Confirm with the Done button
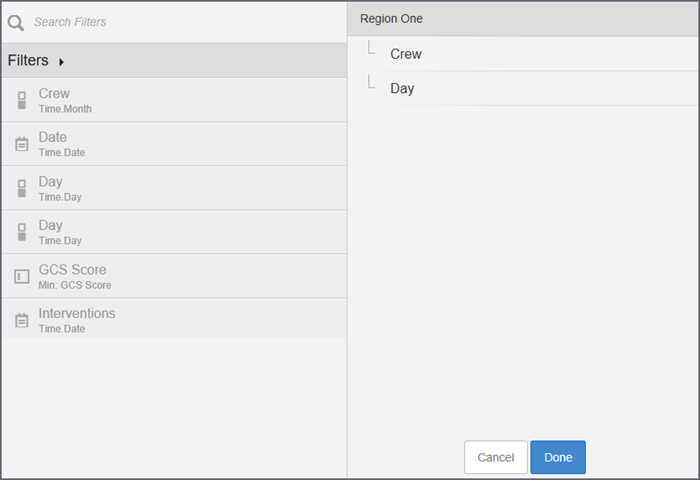The height and width of the screenshot is (480, 700). pos(557,457)
